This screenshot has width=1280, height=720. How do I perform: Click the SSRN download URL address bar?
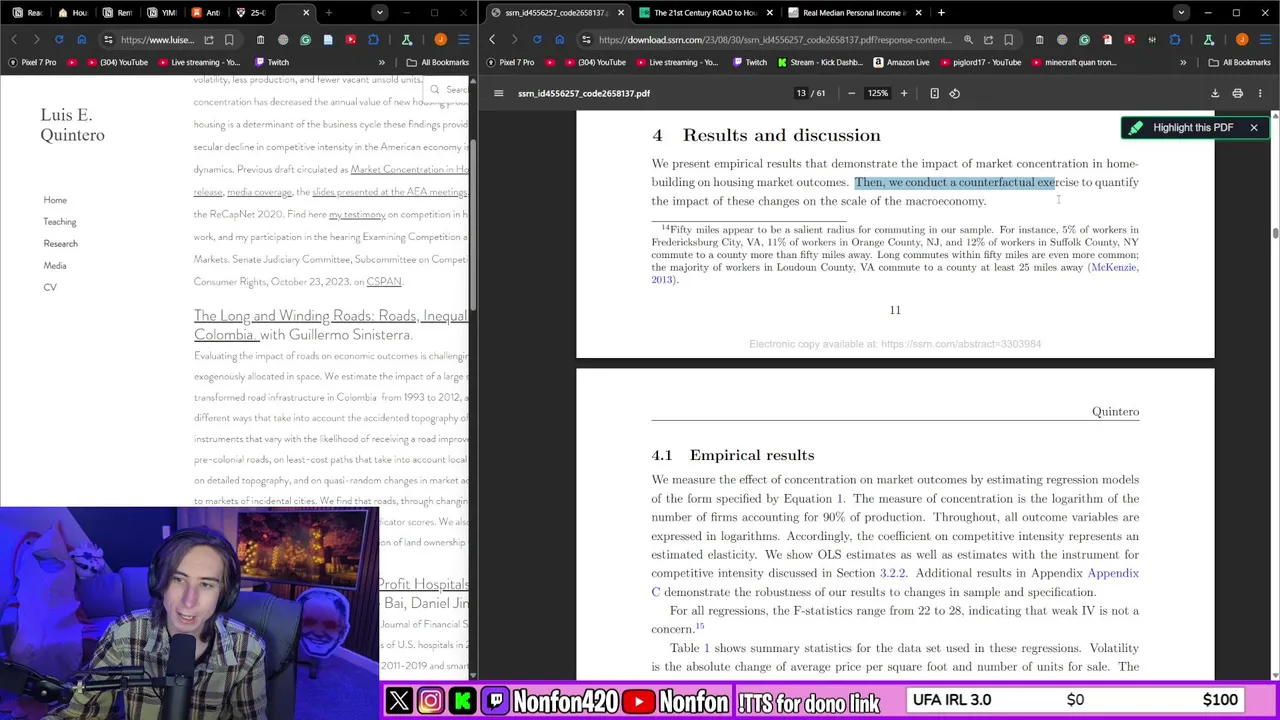[x=775, y=40]
